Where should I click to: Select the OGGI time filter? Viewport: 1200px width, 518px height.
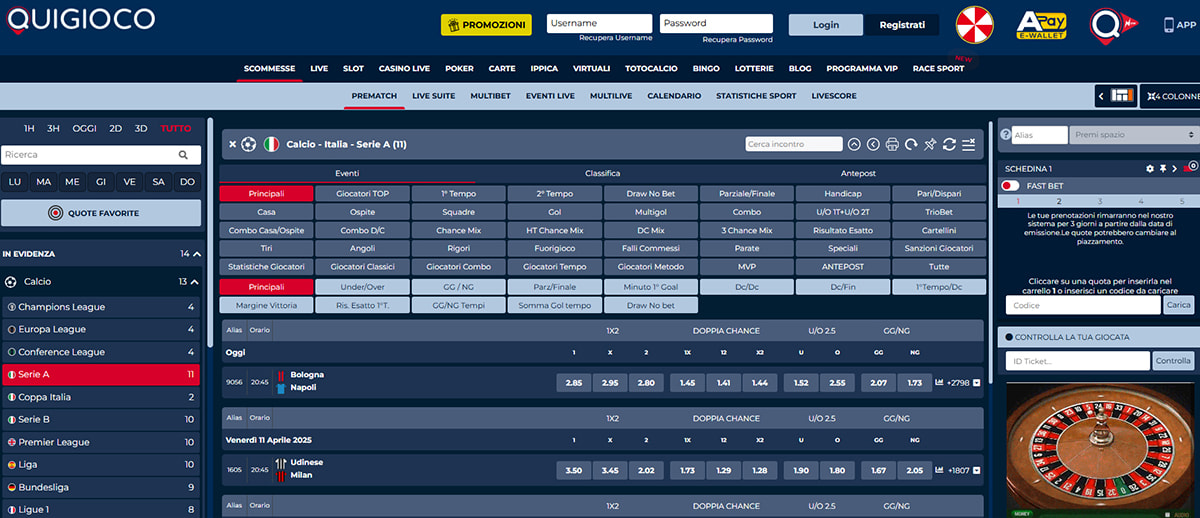[85, 128]
